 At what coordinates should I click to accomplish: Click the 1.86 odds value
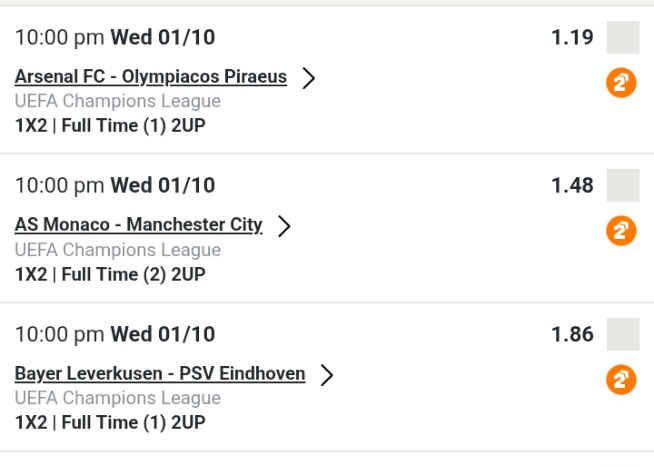pyautogui.click(x=572, y=334)
